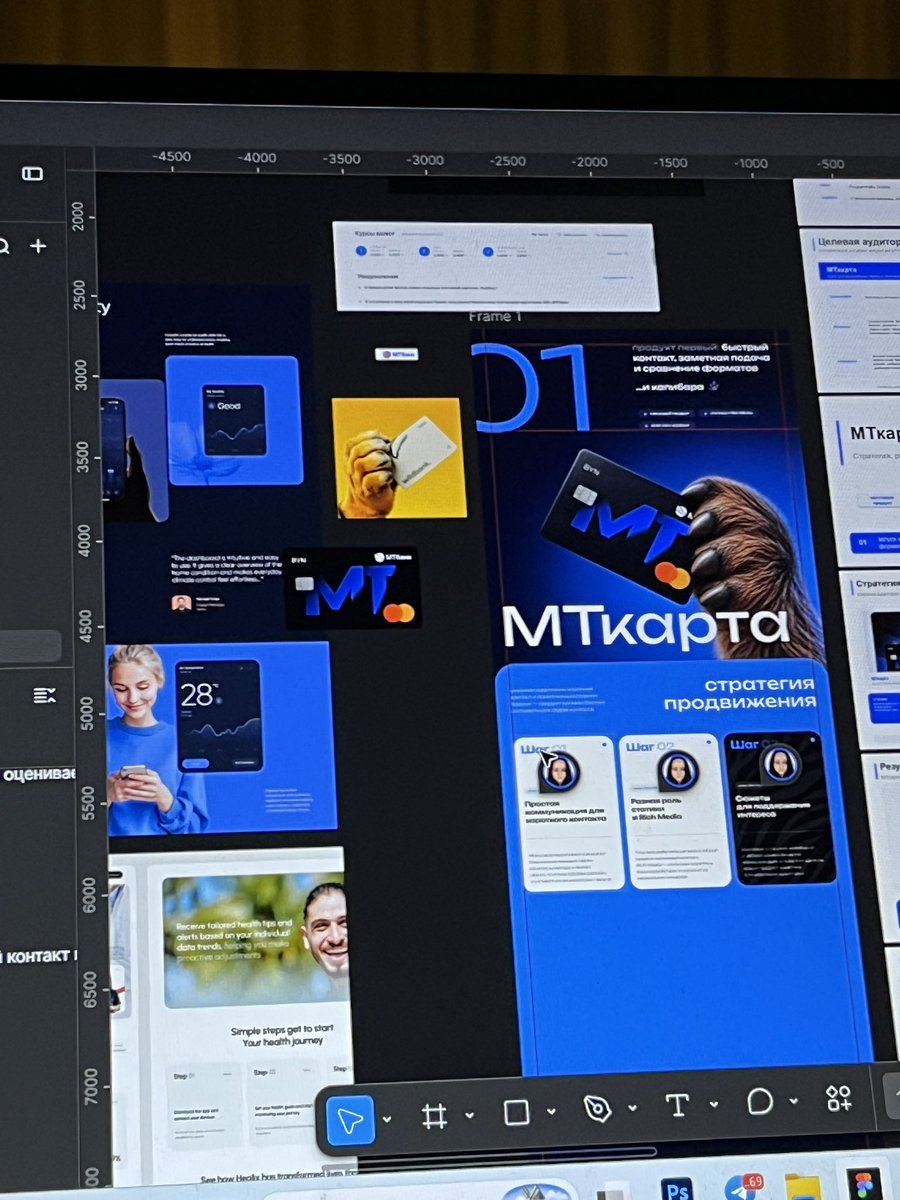Expand the shape tools dropdown
900x1200 pixels.
tap(551, 1111)
